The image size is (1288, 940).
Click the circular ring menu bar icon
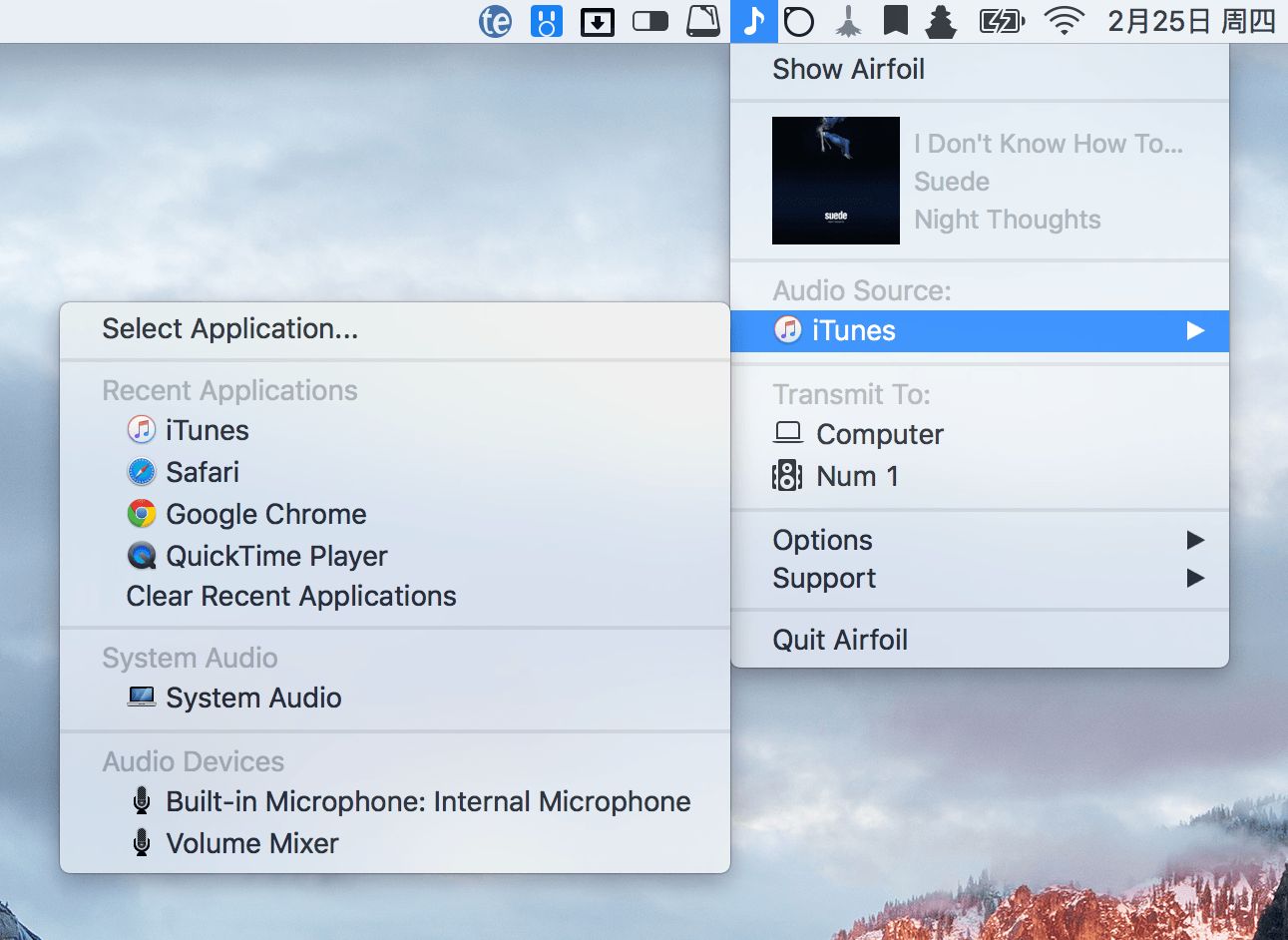[799, 21]
